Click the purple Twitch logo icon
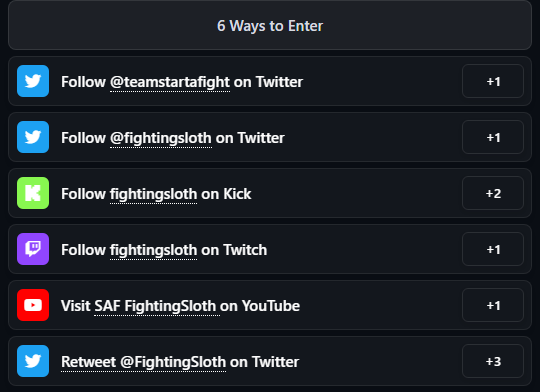 (x=33, y=249)
